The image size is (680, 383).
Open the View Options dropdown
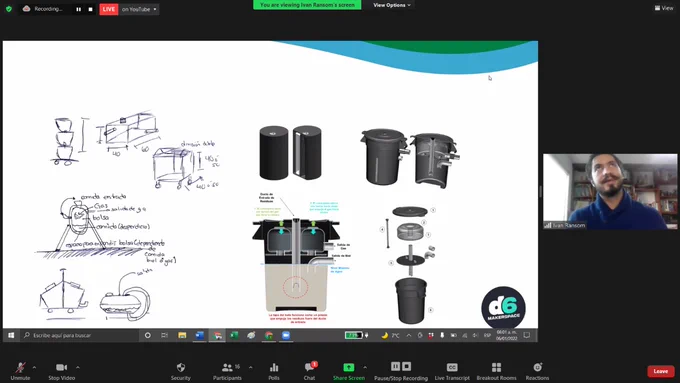(x=392, y=5)
